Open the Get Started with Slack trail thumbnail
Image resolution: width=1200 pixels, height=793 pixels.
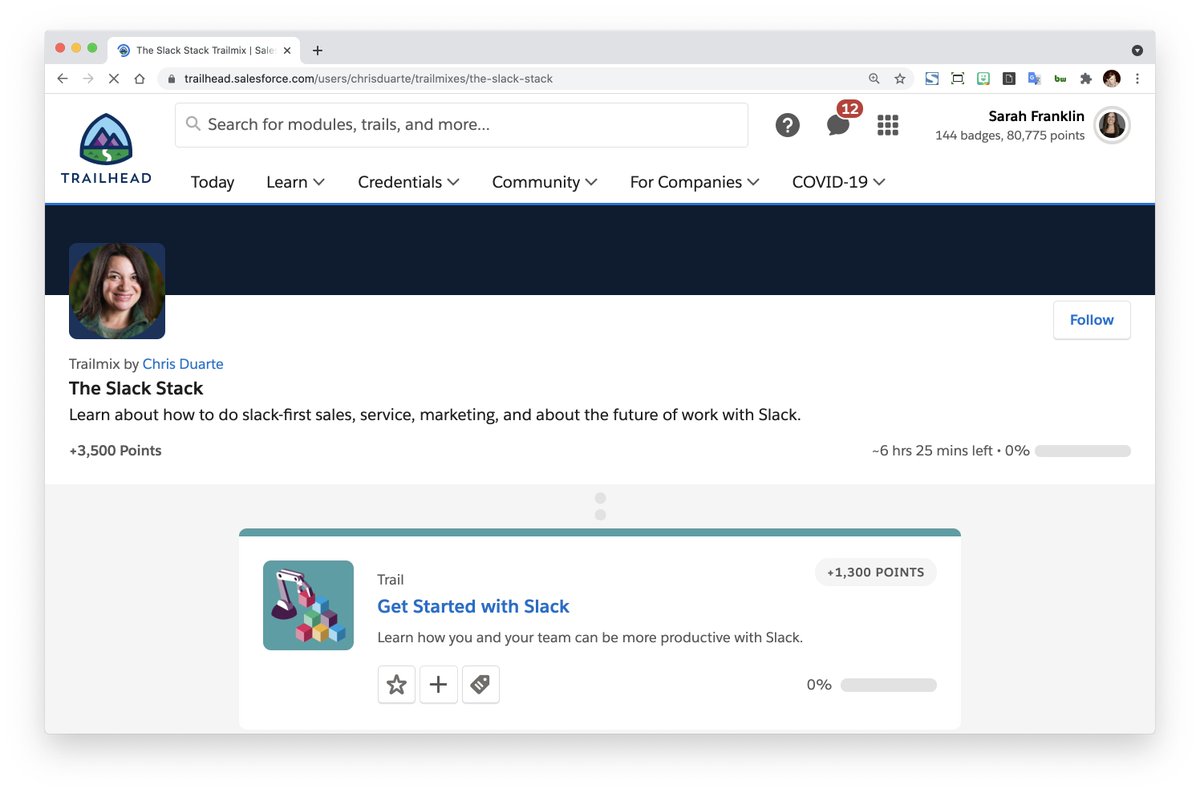pyautogui.click(x=308, y=605)
